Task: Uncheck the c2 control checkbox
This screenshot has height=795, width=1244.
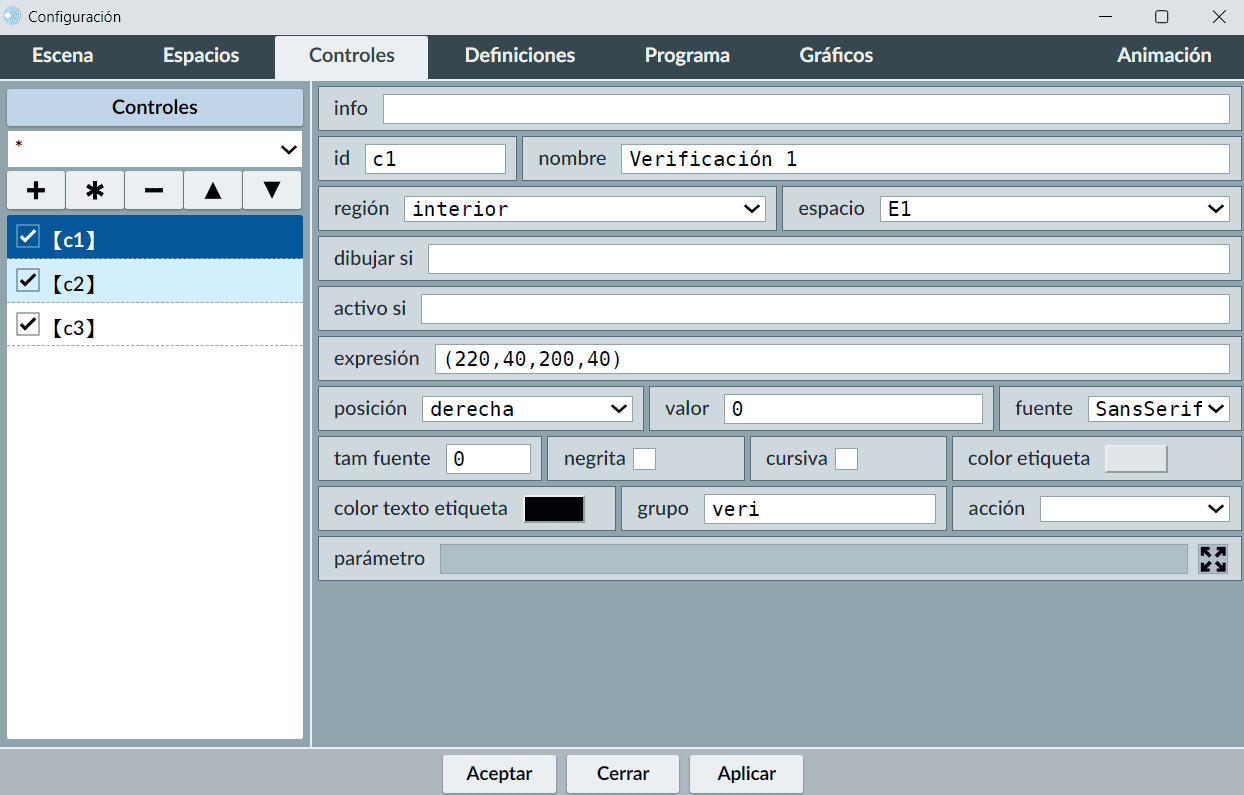Action: point(28,281)
